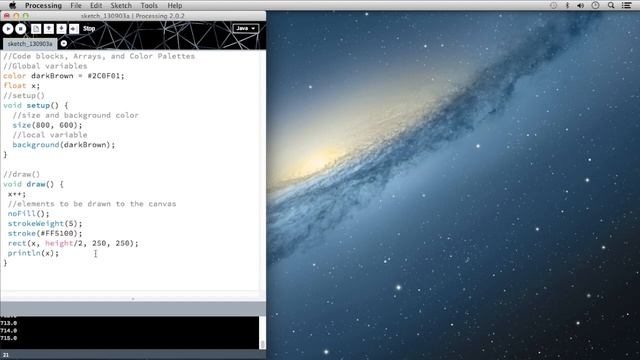Click the volume icon in the menu bar
Screen dimensions: 640x360
point(580,5)
